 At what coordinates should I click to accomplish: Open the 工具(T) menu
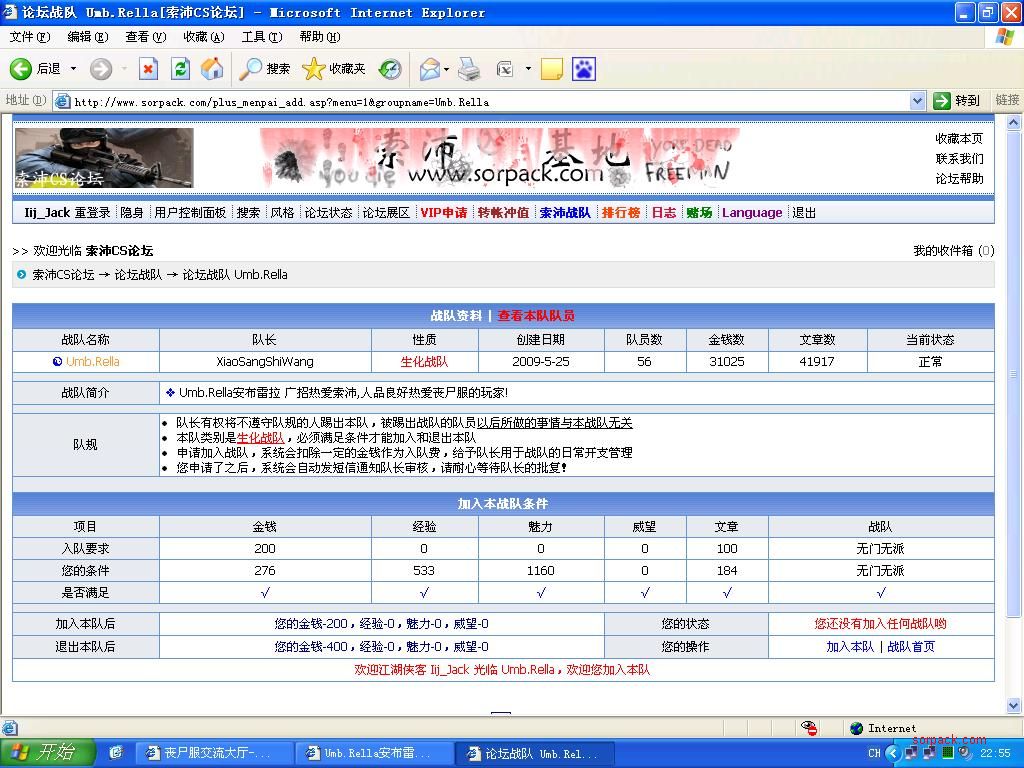(x=261, y=37)
